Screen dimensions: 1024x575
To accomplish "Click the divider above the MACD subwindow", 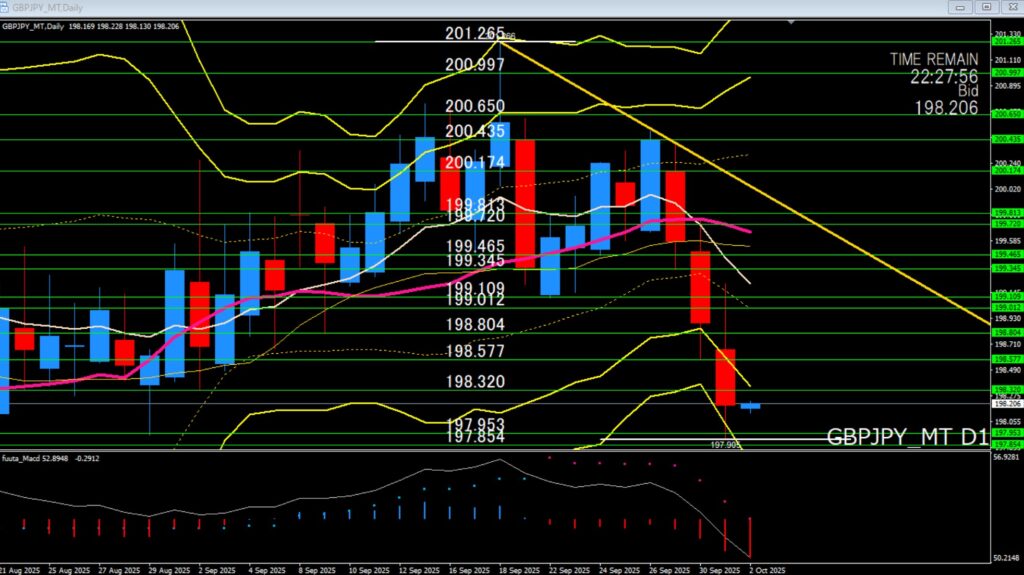I will pyautogui.click(x=500, y=450).
